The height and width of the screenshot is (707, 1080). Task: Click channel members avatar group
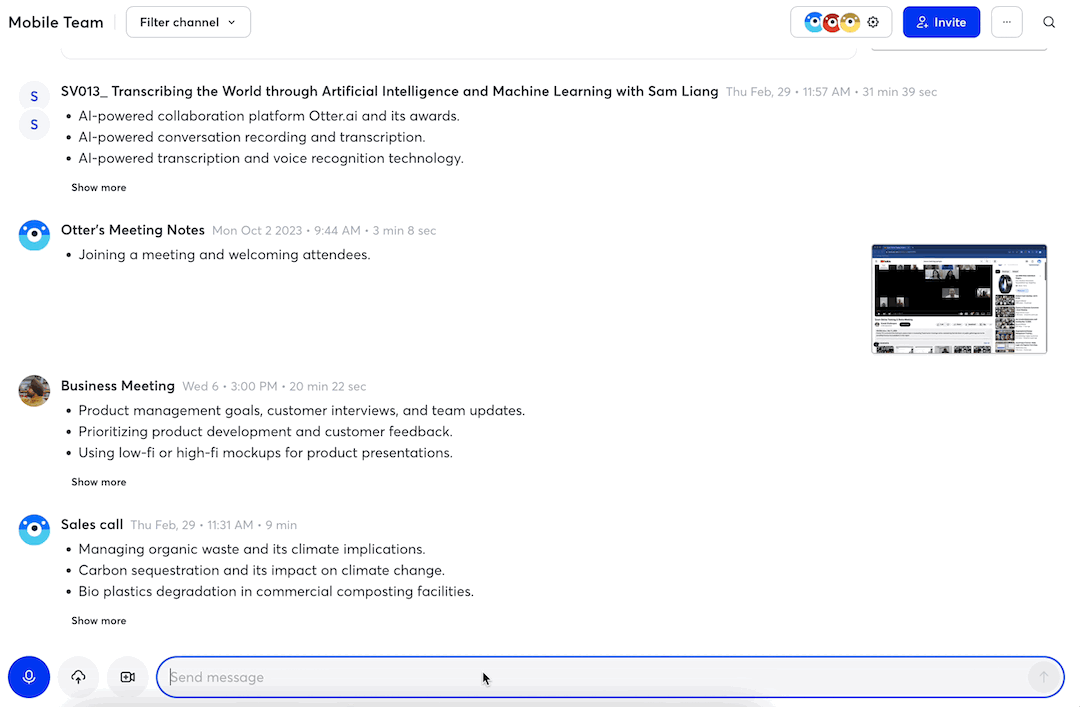pyautogui.click(x=832, y=22)
